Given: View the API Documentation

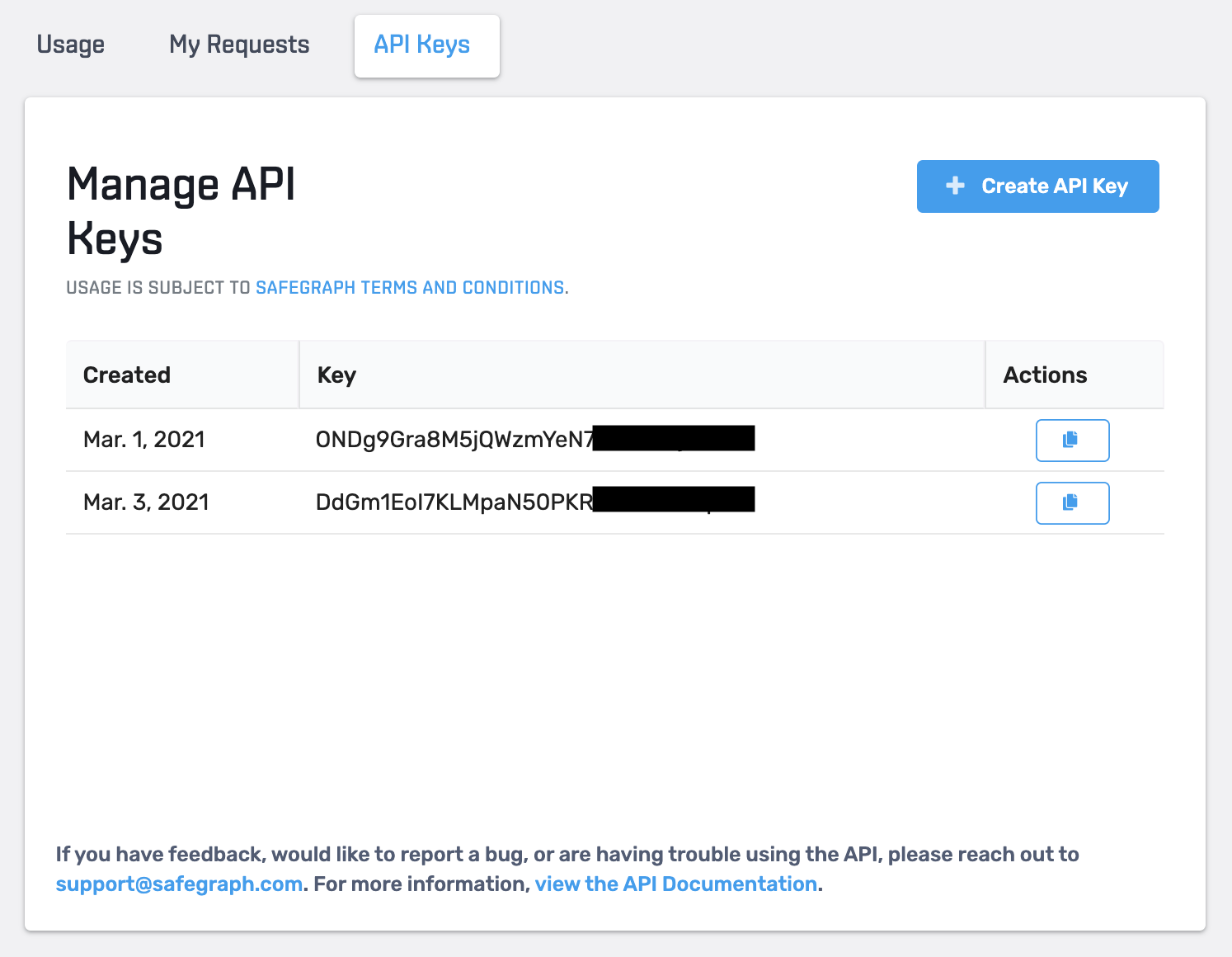Looking at the screenshot, I should pos(675,884).
